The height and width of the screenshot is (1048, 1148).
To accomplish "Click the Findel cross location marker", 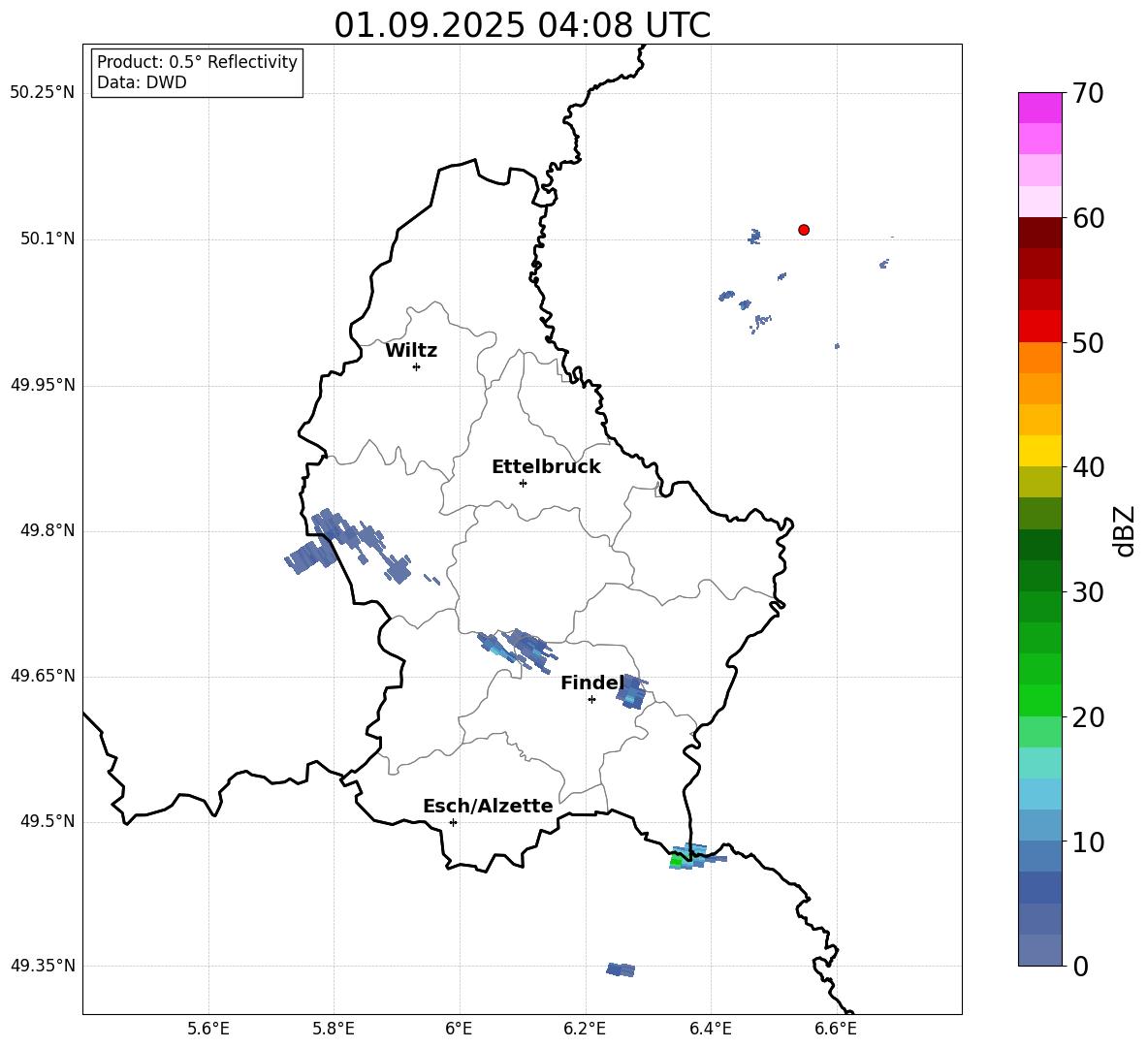I will 591,700.
